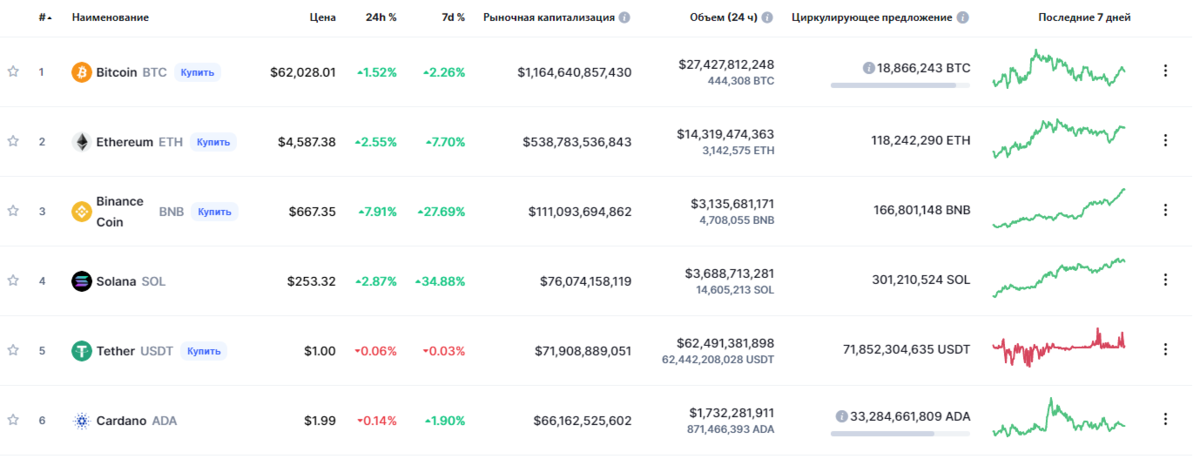The height and width of the screenshot is (459, 1200).
Task: Mark Solana with the watchlist star
Action: 13,281
